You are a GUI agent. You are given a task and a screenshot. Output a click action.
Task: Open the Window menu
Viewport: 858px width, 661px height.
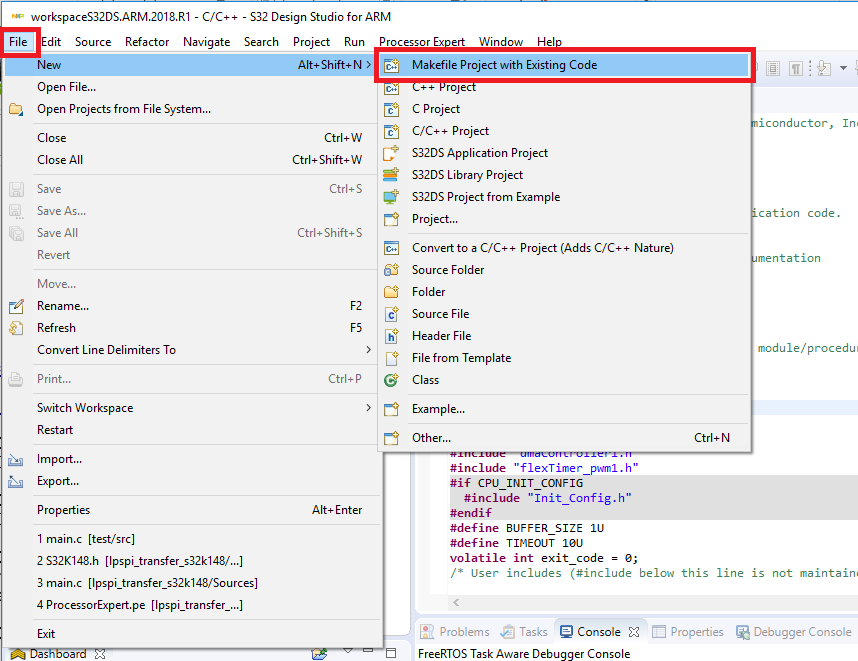tap(501, 42)
